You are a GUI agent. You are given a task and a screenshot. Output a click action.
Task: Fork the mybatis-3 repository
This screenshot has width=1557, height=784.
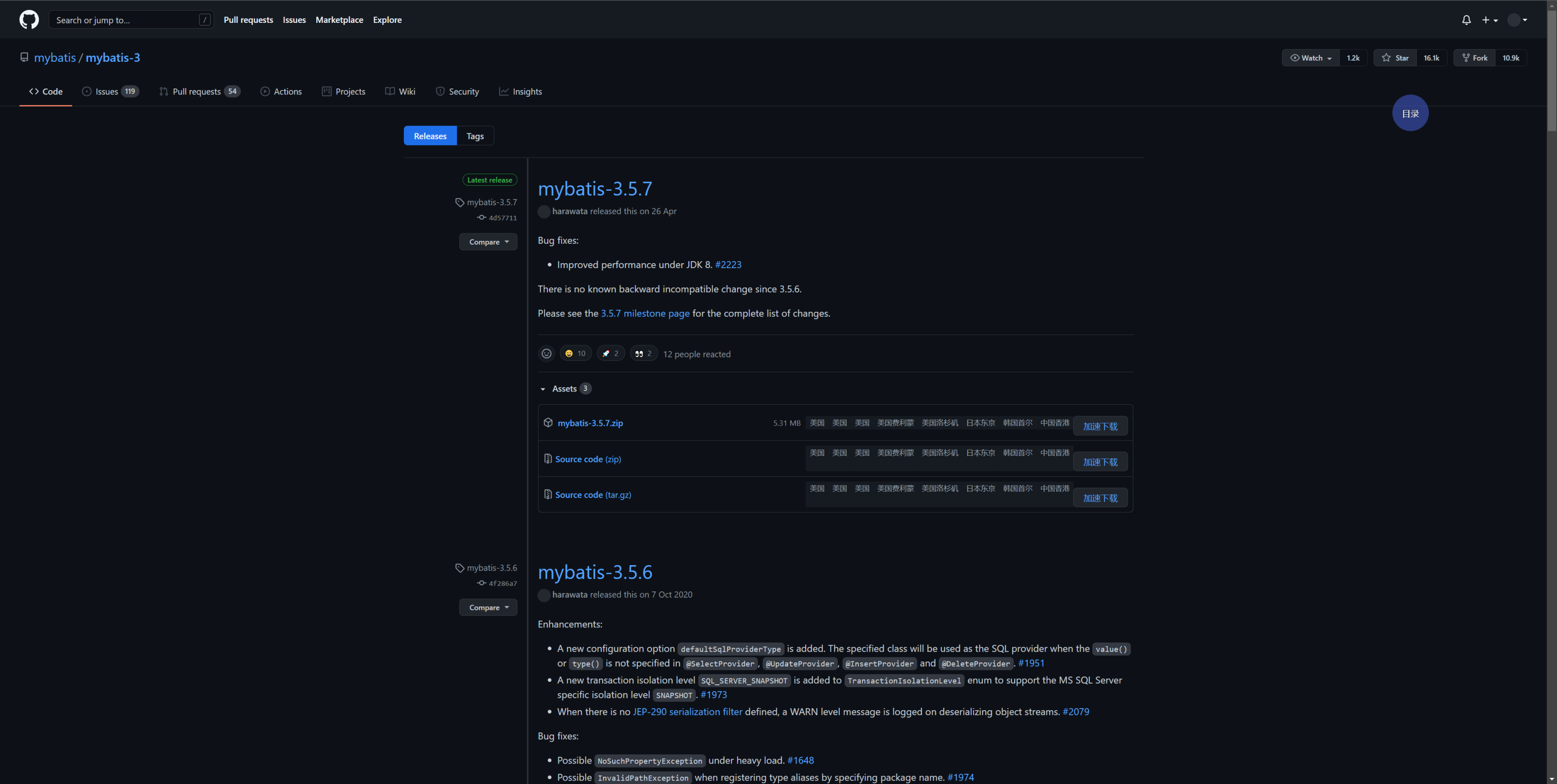click(1474, 58)
